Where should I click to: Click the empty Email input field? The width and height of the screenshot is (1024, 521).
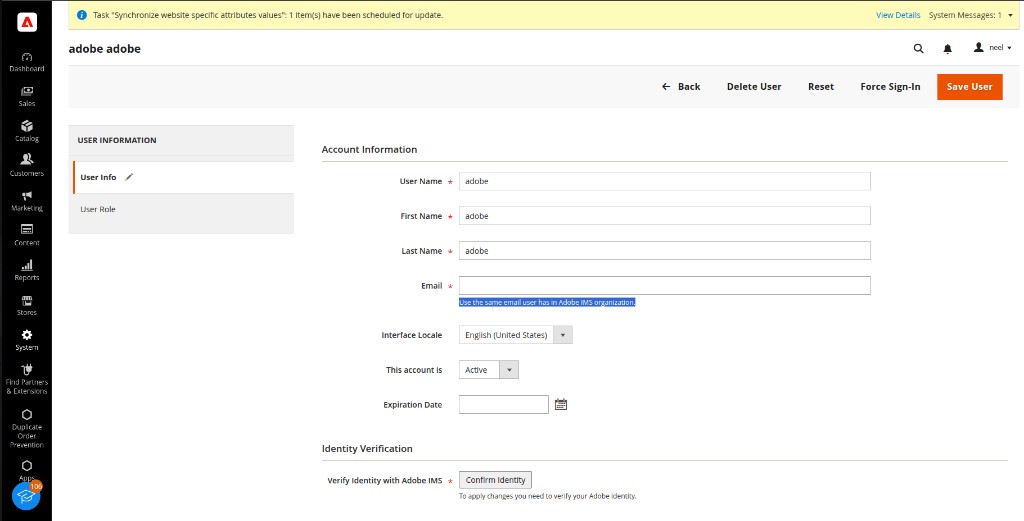pos(665,285)
